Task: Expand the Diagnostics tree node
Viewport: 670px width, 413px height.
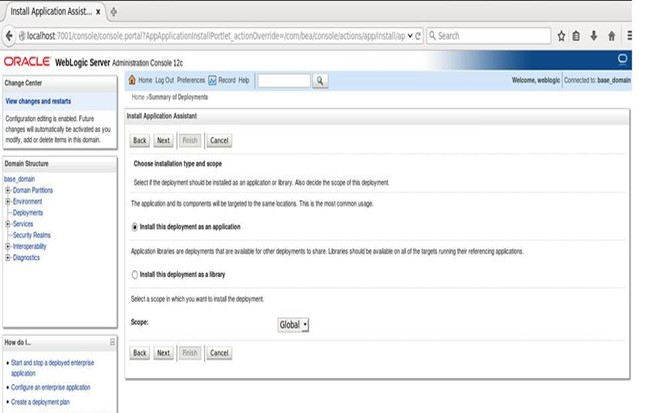Action: pos(8,258)
